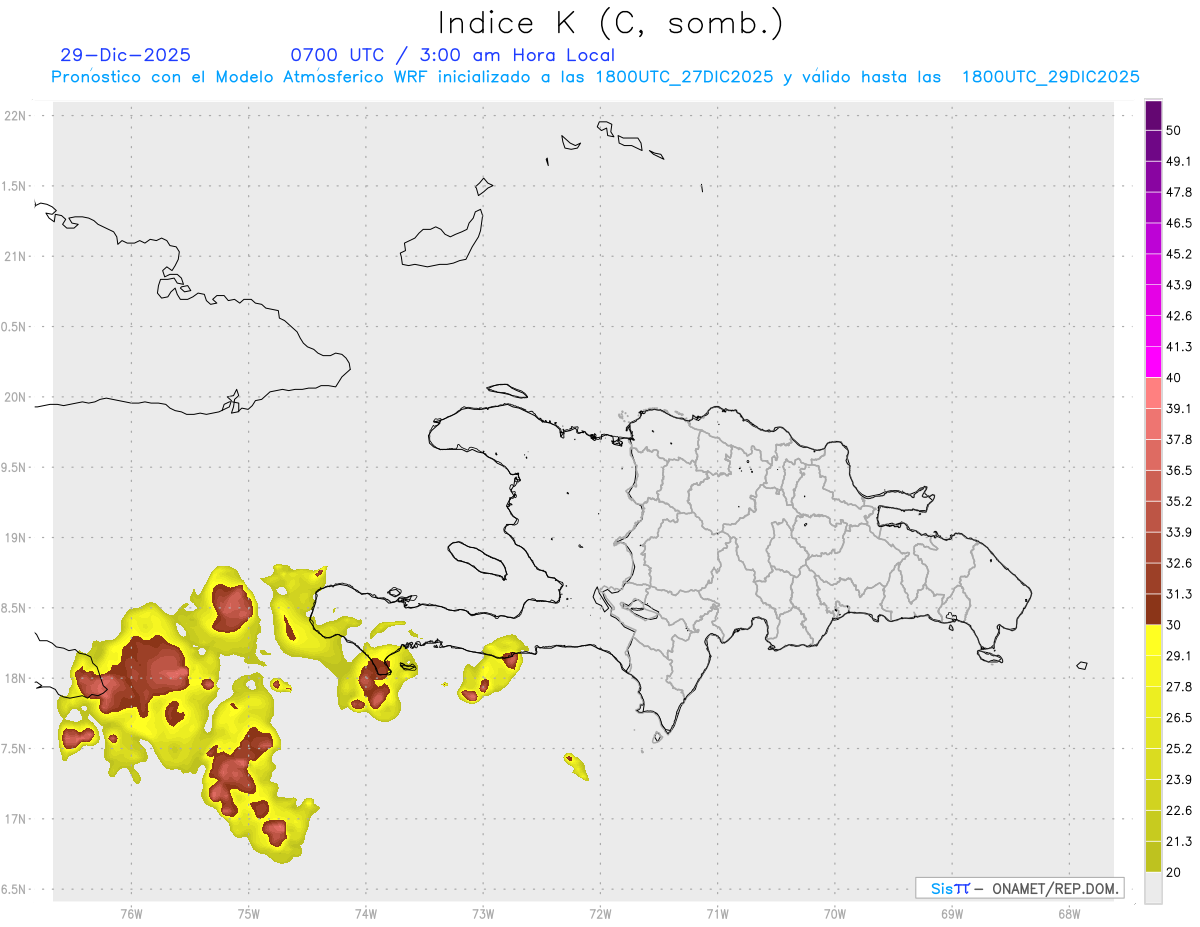1200x927 pixels.
Task: Select the "21N" latitude label
Action: 16,257
